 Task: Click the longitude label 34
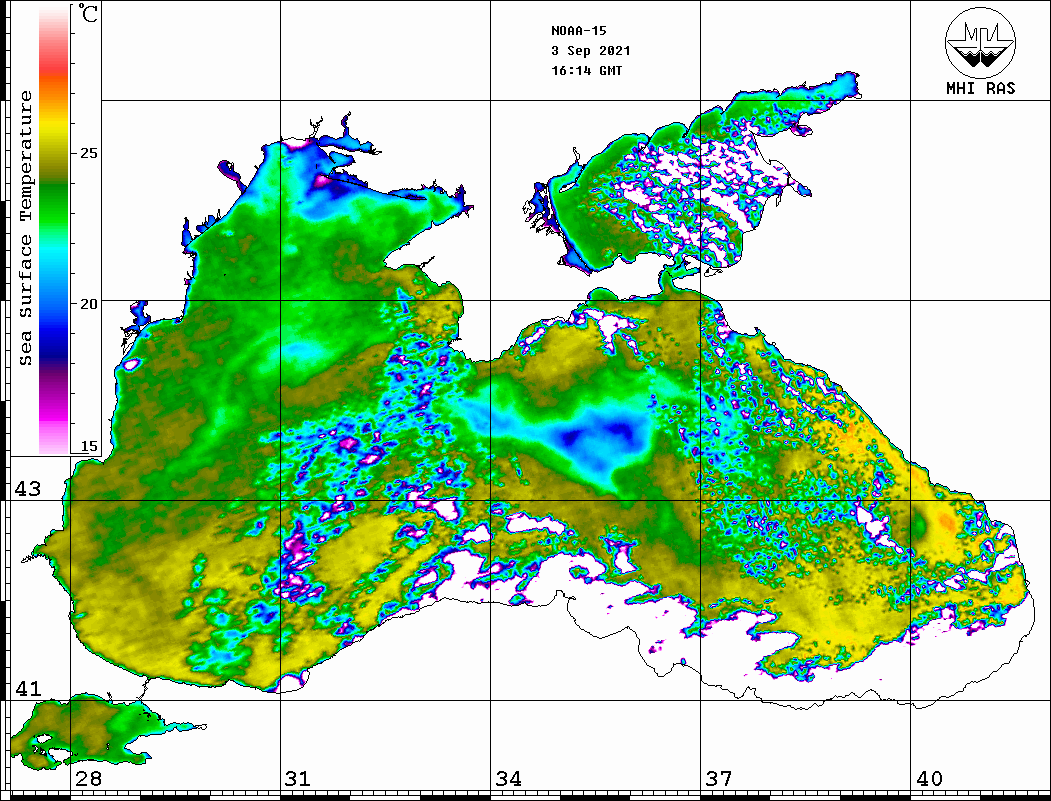click(508, 778)
